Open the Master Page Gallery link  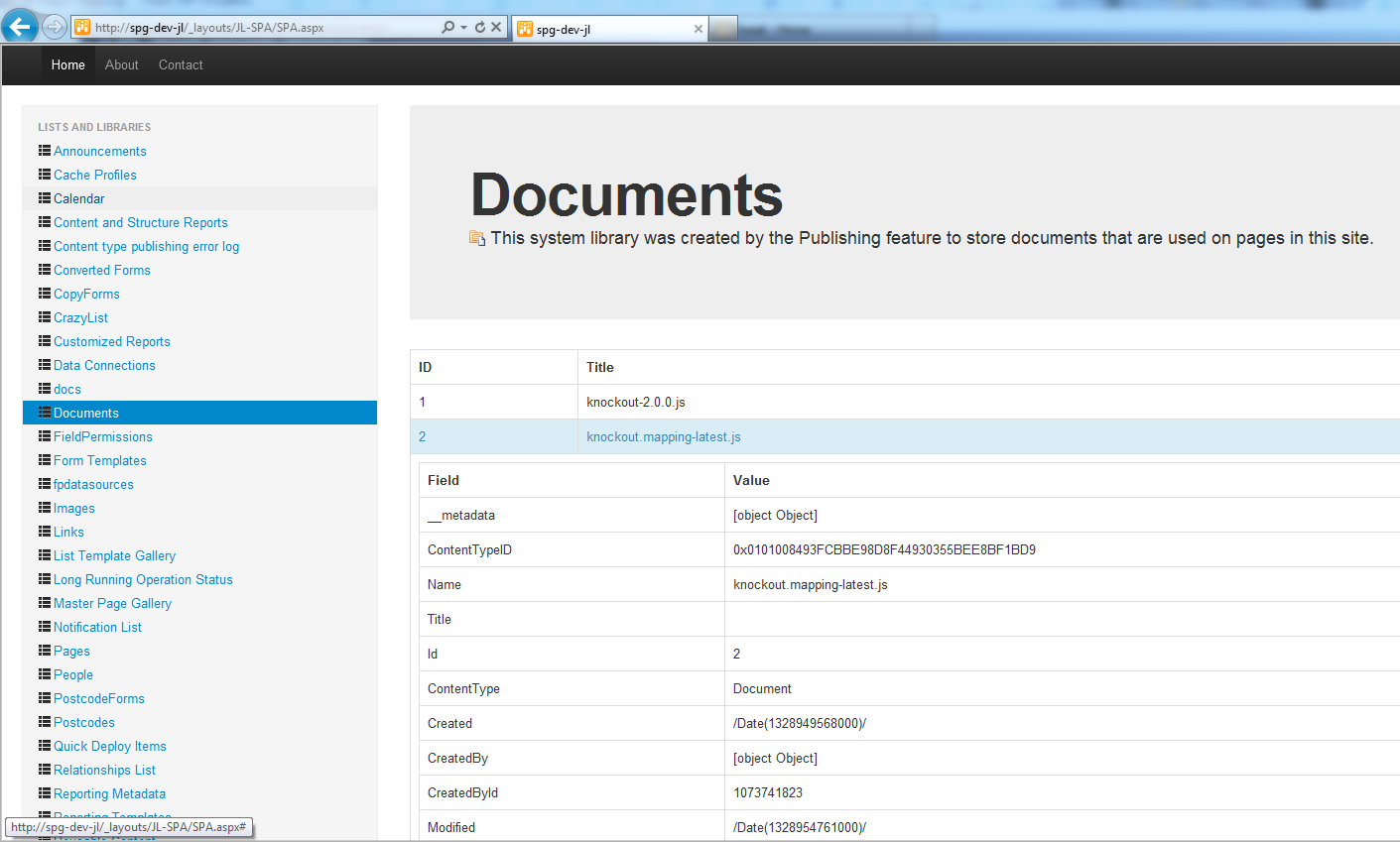112,604
